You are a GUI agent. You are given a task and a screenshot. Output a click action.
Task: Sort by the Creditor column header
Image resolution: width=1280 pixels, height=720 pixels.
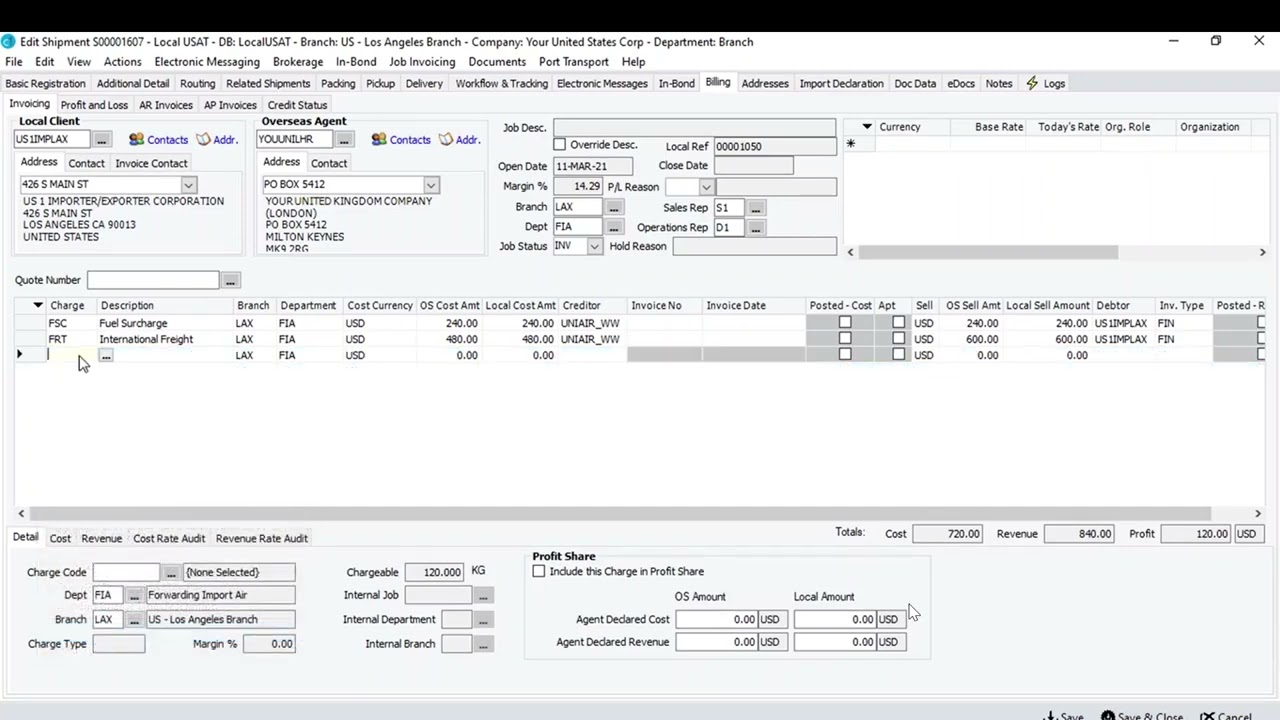(593, 305)
